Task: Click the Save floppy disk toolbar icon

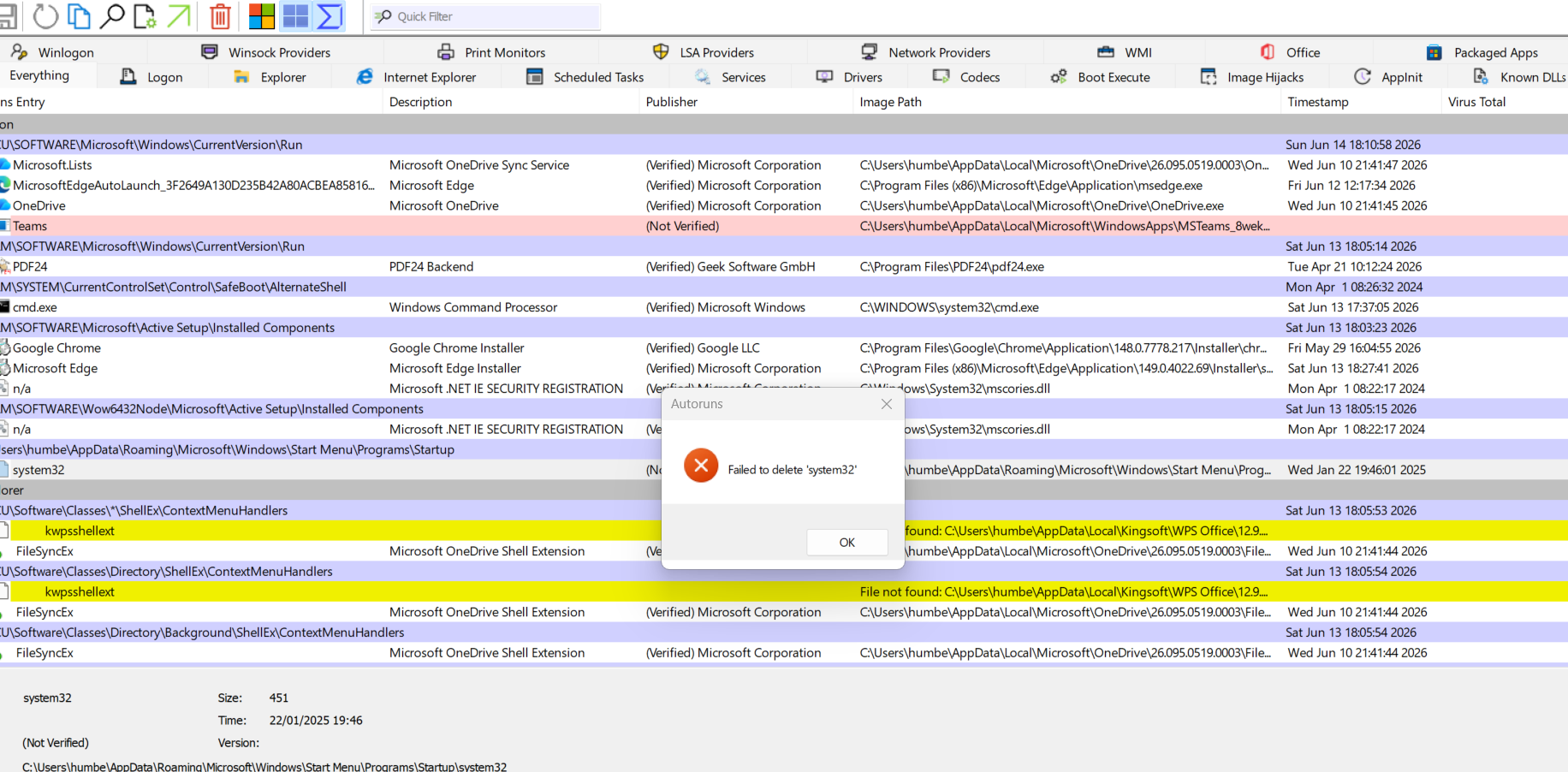Action: tap(7, 16)
